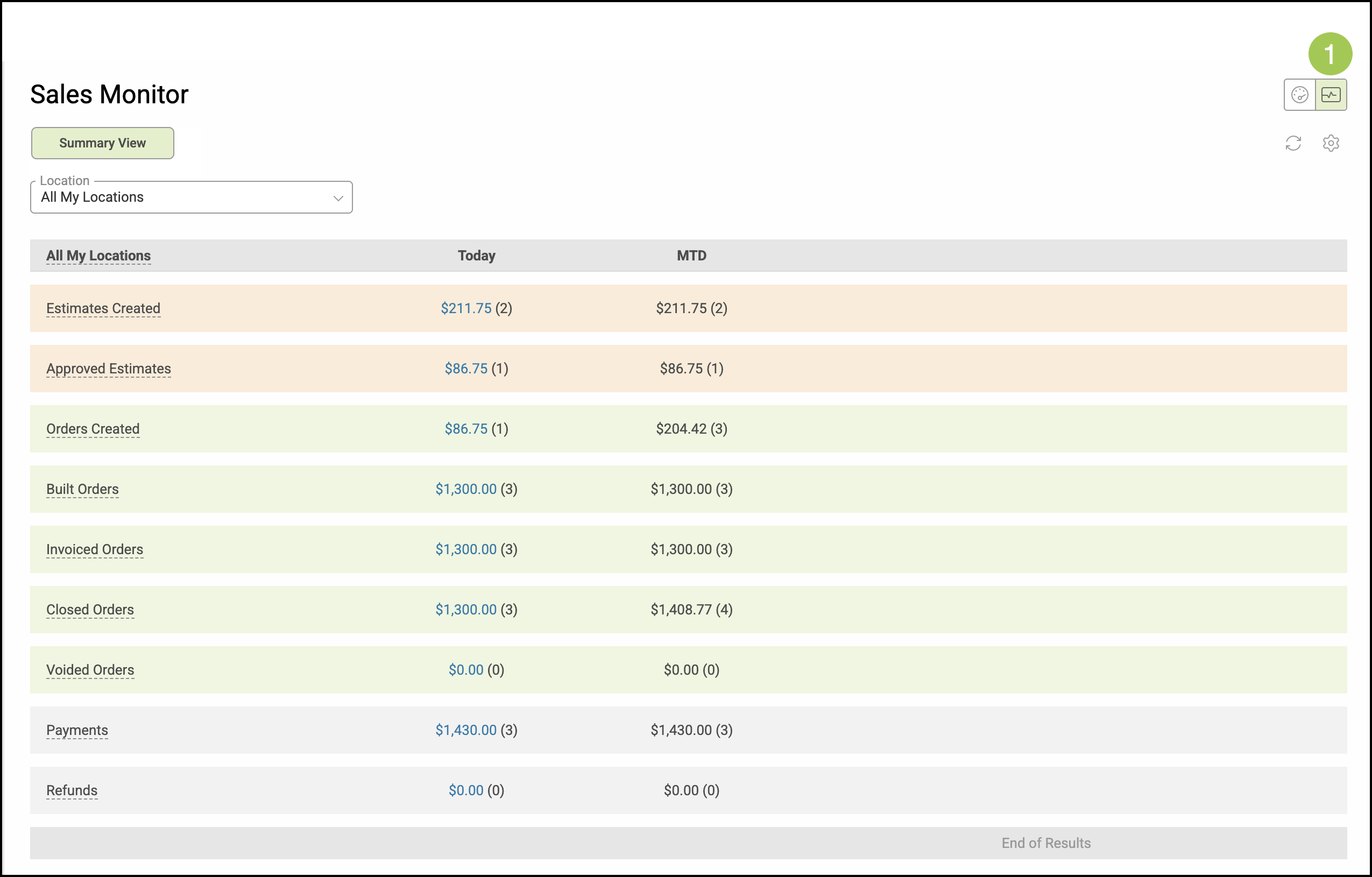Click the Payments row label

pos(77,730)
